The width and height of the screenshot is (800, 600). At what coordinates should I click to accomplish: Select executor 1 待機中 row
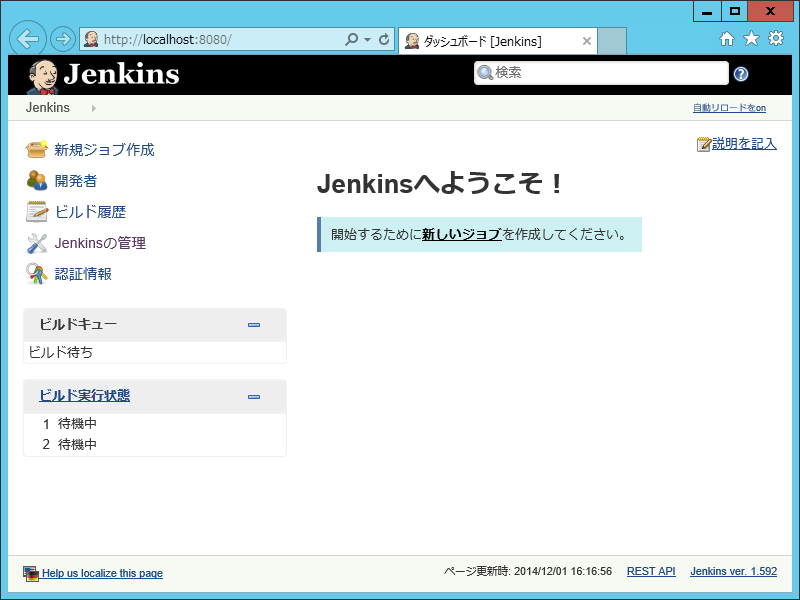pos(155,423)
